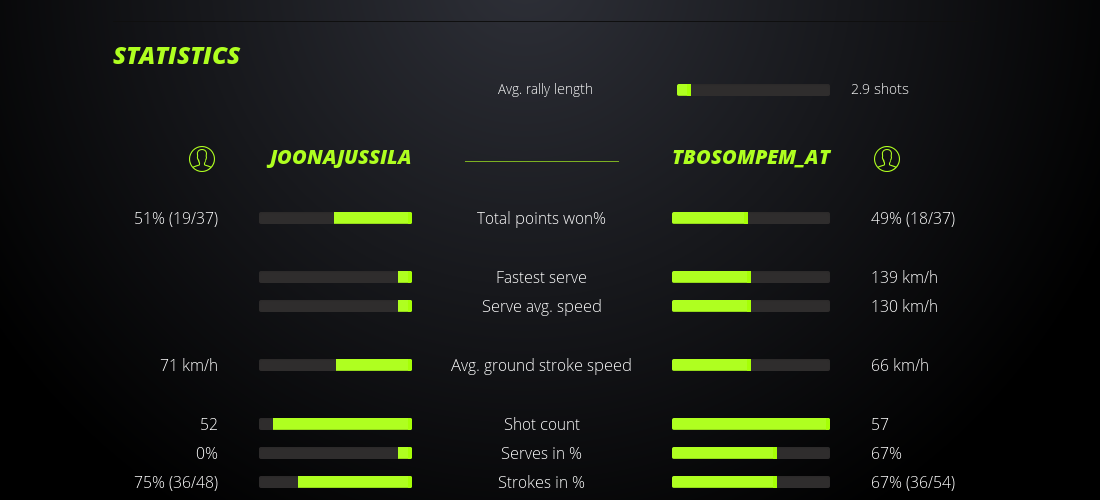Screen dimensions: 1100x500
Task: Click the Avg. ground stroke speed label
Action: click(x=541, y=365)
